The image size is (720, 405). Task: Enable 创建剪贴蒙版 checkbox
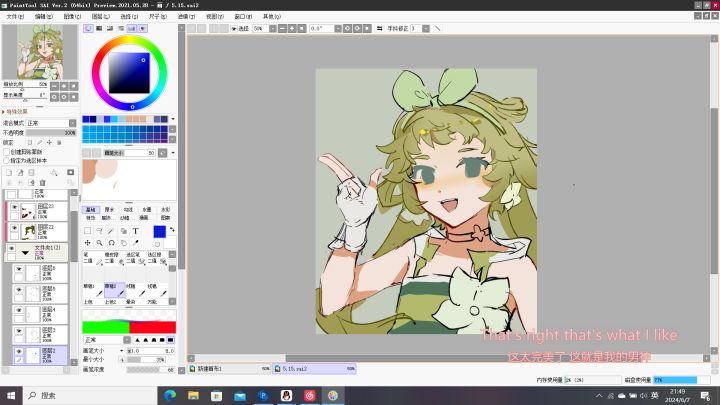pyautogui.click(x=6, y=152)
